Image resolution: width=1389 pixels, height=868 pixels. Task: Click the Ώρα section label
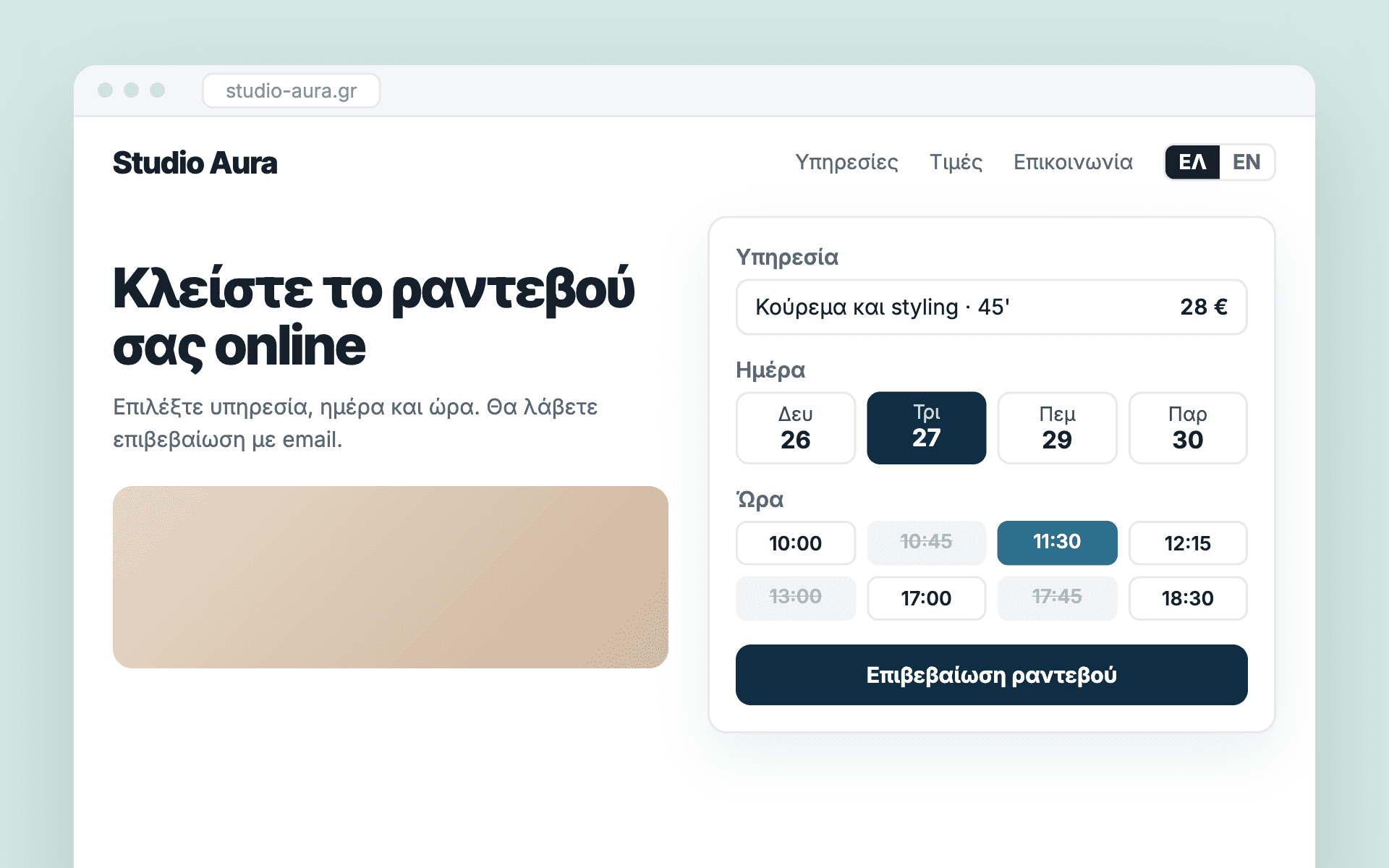point(760,500)
